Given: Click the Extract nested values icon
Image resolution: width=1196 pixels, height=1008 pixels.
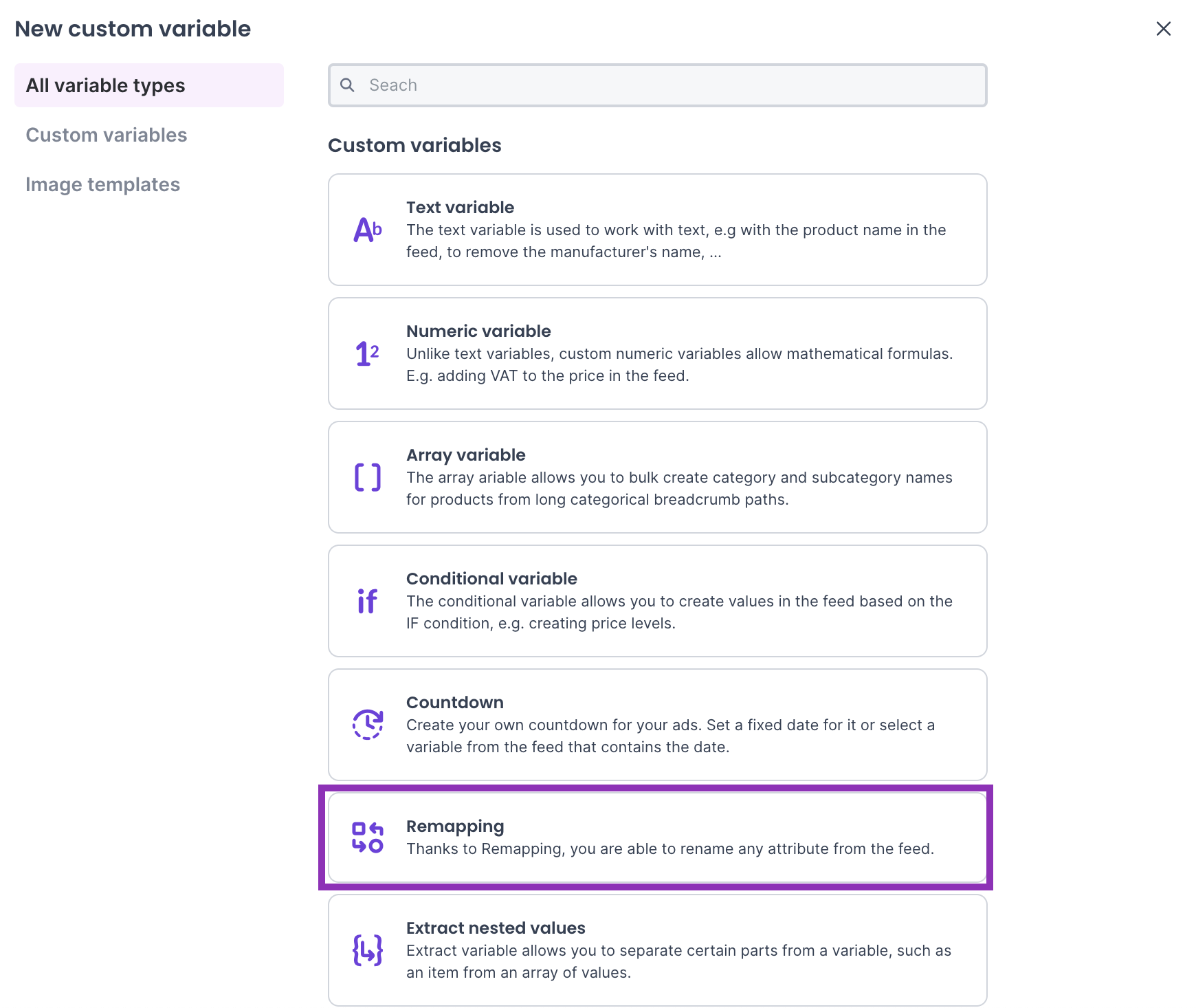Looking at the screenshot, I should 367,950.
